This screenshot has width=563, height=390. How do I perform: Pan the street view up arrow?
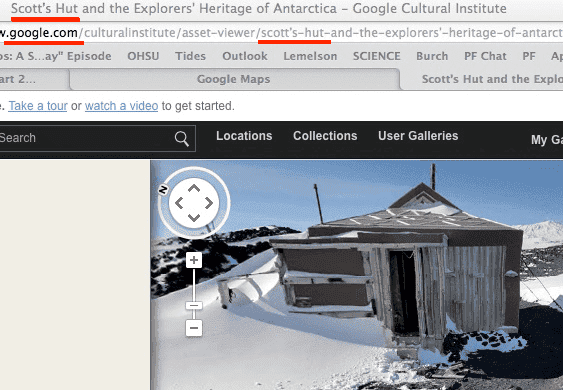point(194,188)
